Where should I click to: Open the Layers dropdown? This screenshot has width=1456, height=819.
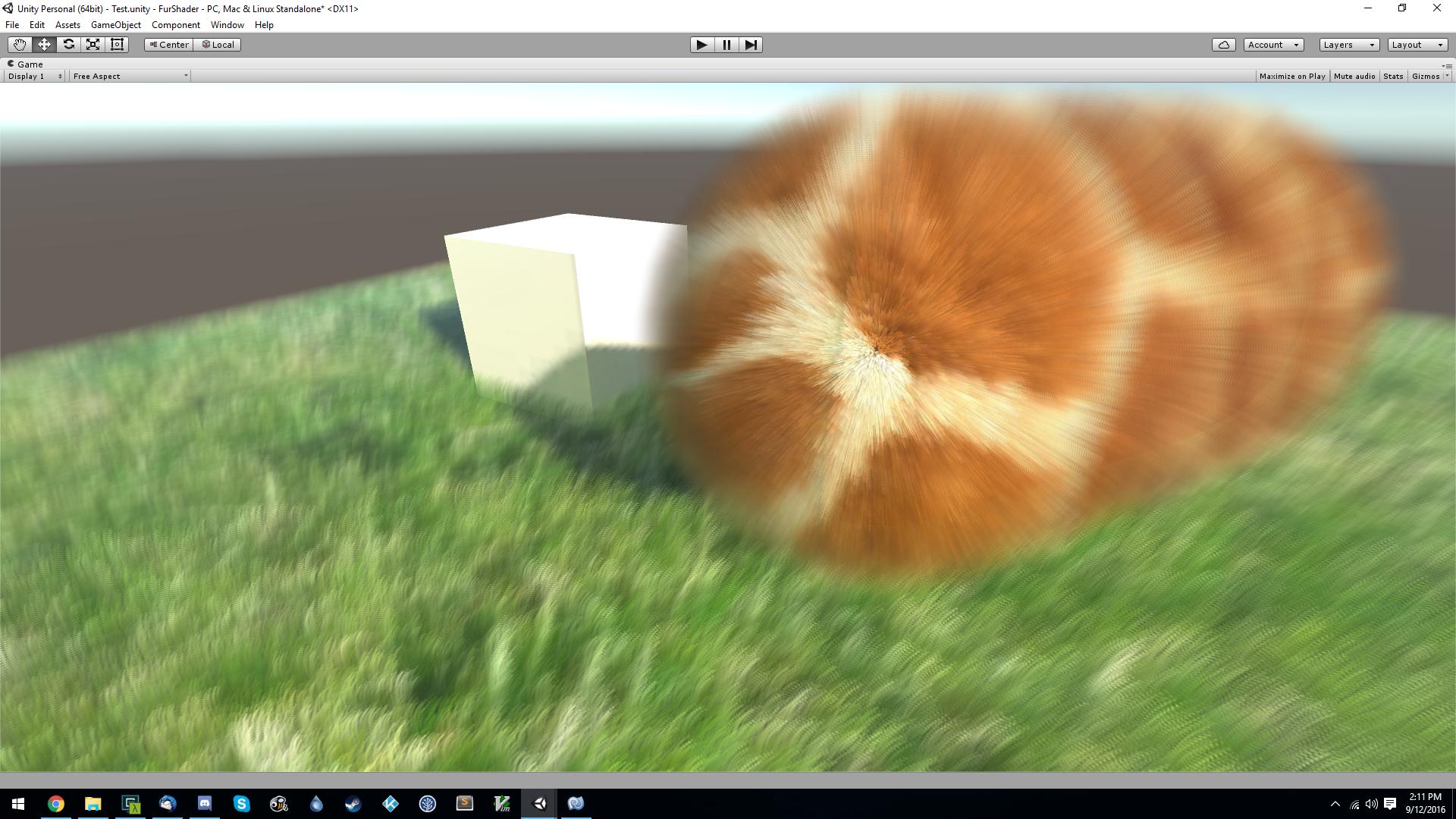tap(1348, 44)
